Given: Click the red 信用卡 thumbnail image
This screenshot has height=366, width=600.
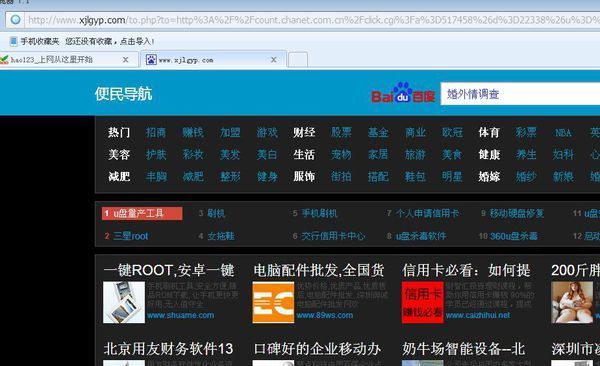Looking at the screenshot, I should (423, 302).
